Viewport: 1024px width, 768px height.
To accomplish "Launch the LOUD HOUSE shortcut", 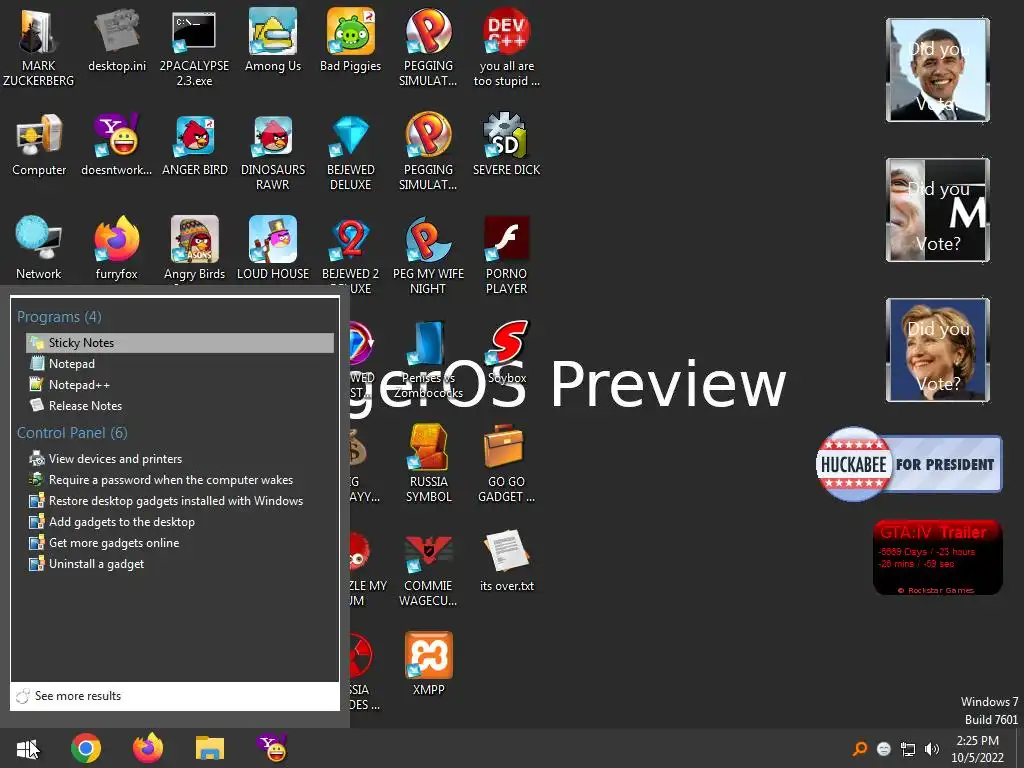I will click(x=272, y=248).
